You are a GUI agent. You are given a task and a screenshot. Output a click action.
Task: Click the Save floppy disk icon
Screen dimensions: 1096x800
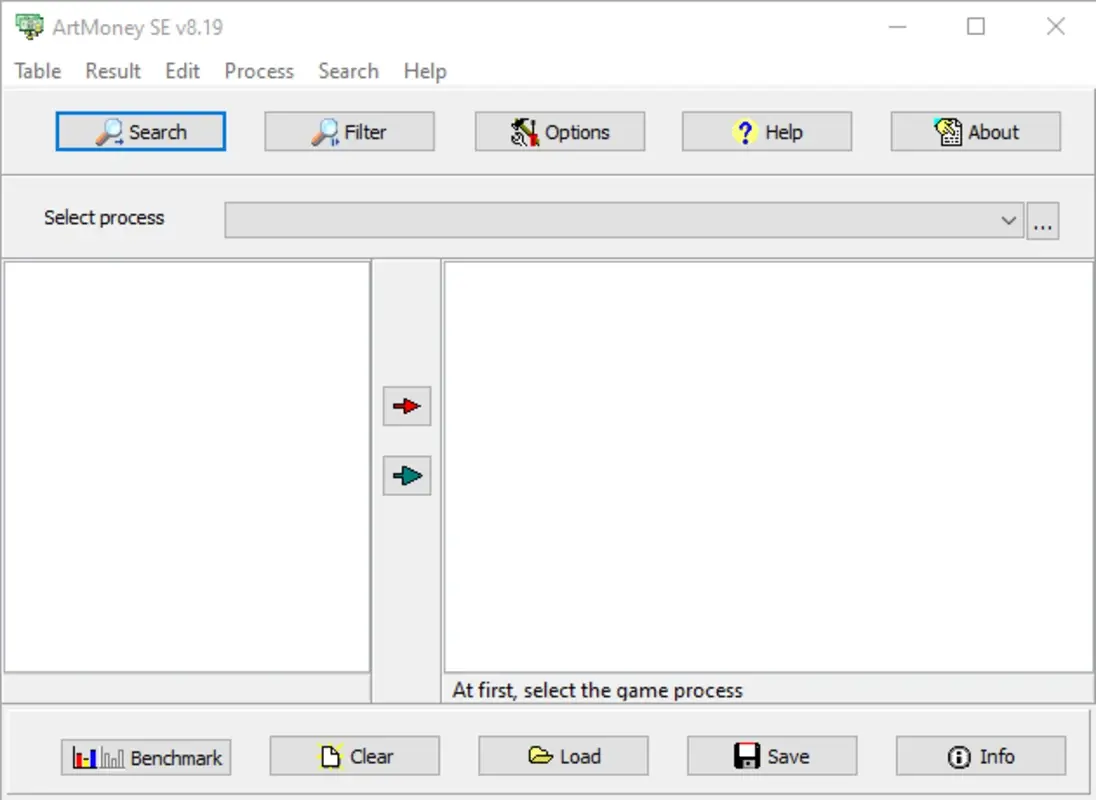tap(746, 756)
